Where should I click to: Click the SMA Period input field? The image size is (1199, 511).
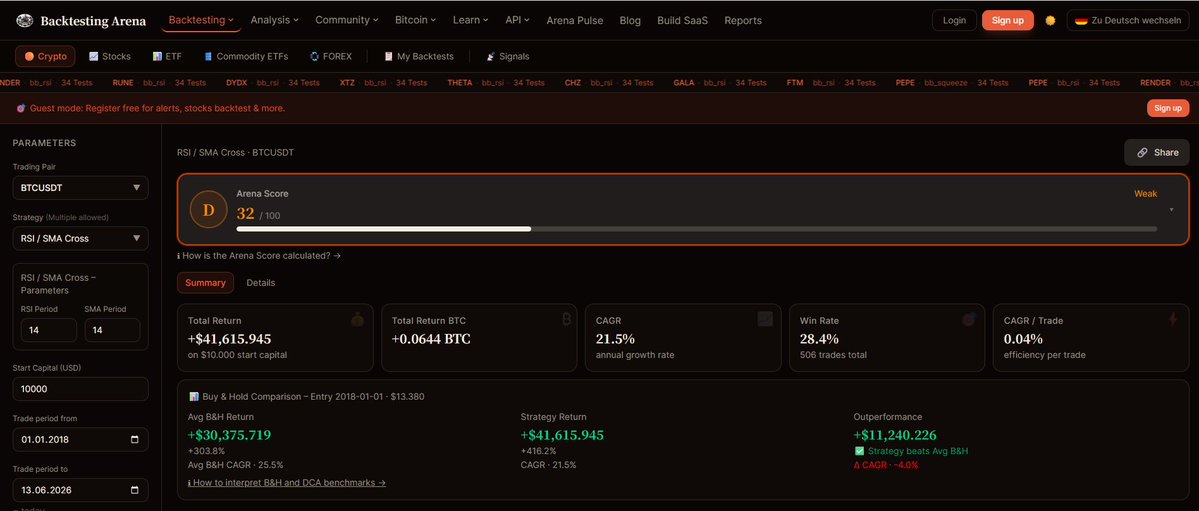112,330
